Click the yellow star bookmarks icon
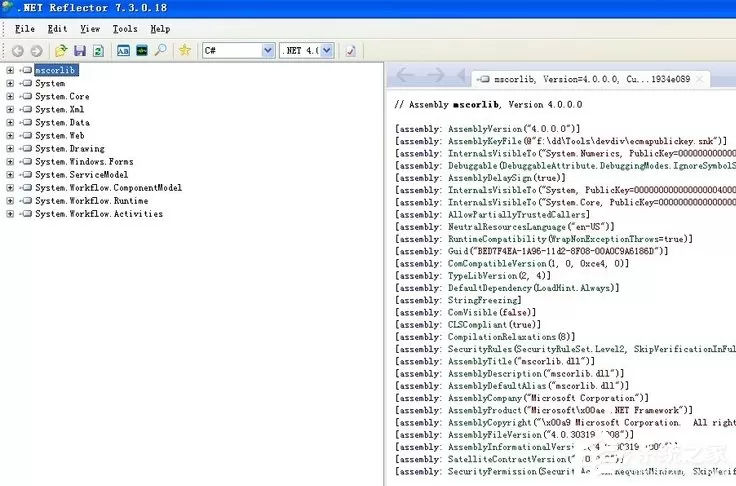This screenshot has width=736, height=486. click(184, 50)
